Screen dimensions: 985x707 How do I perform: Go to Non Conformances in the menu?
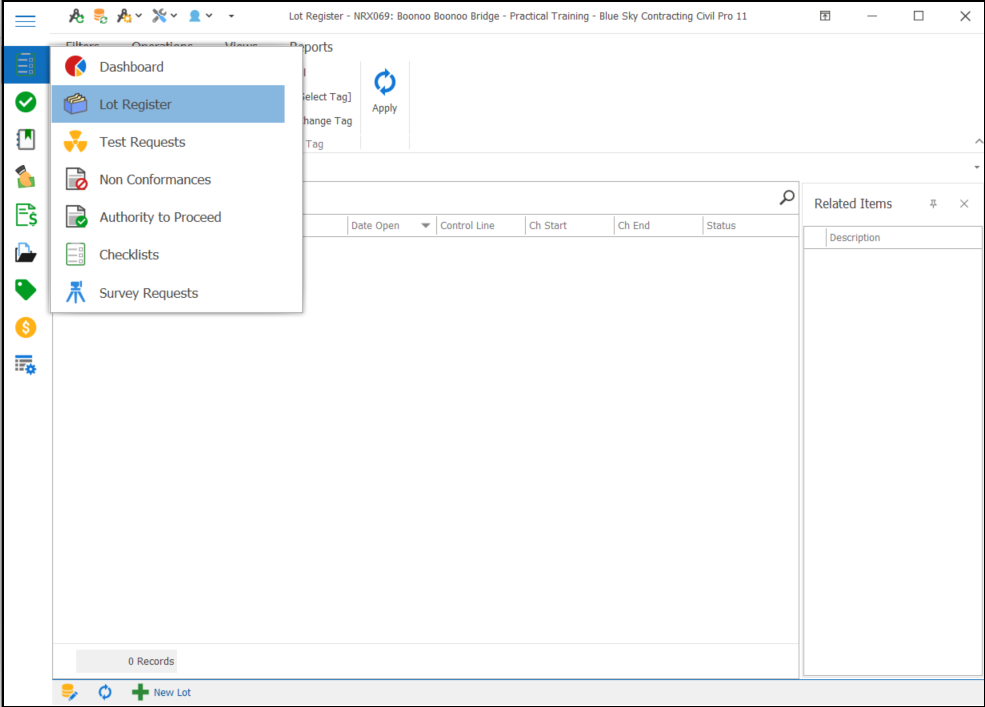click(x=168, y=180)
